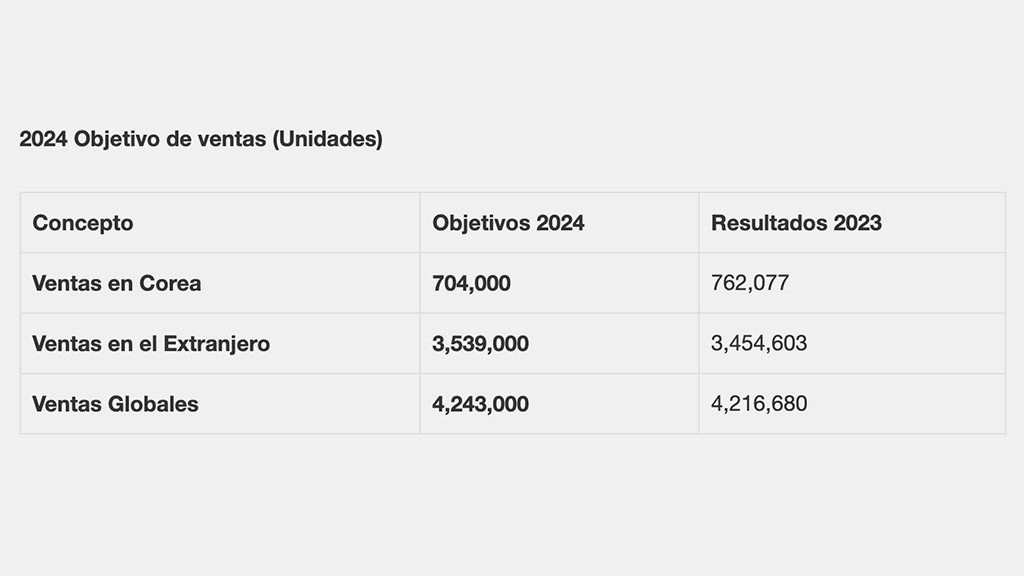Select the 'Concepto' column header
The height and width of the screenshot is (576, 1024).
[220, 223]
